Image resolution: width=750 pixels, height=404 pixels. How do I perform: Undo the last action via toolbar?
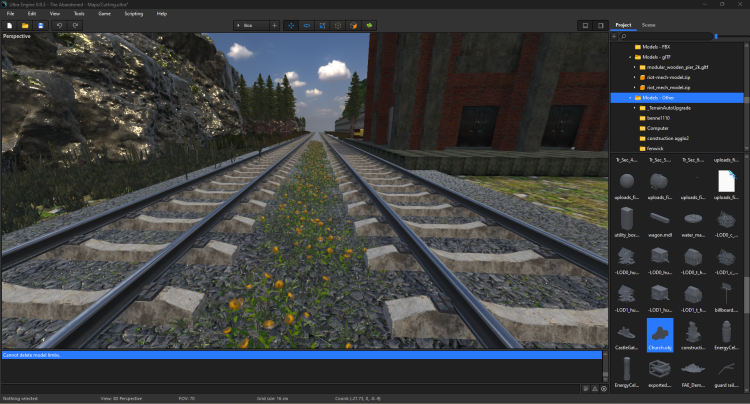pyautogui.click(x=59, y=25)
